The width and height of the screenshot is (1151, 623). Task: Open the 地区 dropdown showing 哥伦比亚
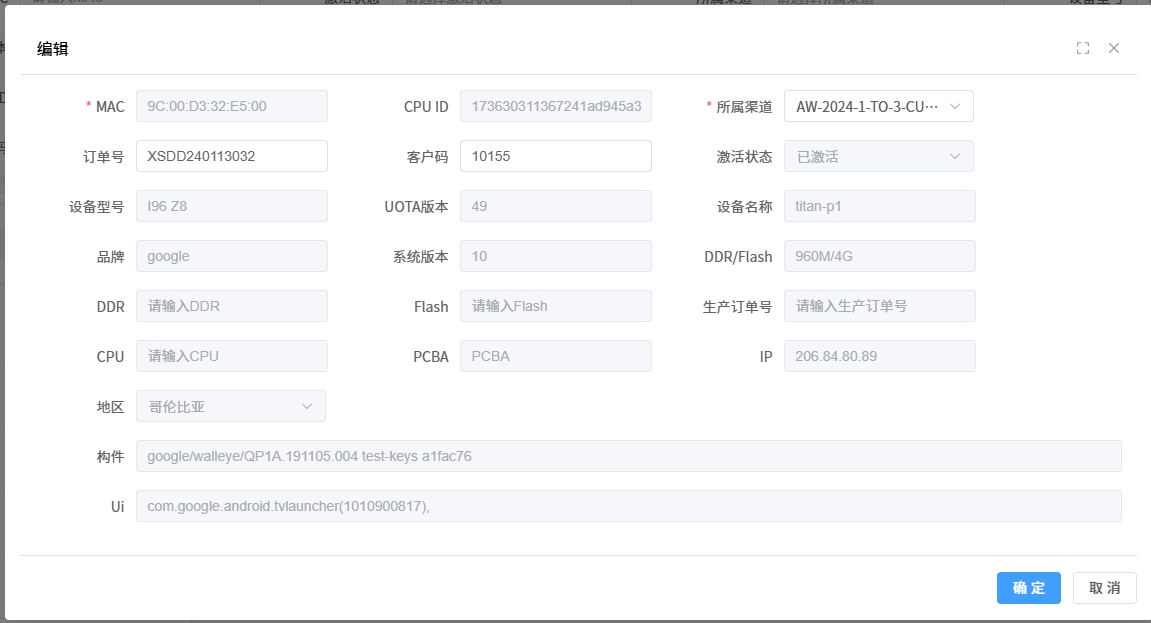[230, 406]
